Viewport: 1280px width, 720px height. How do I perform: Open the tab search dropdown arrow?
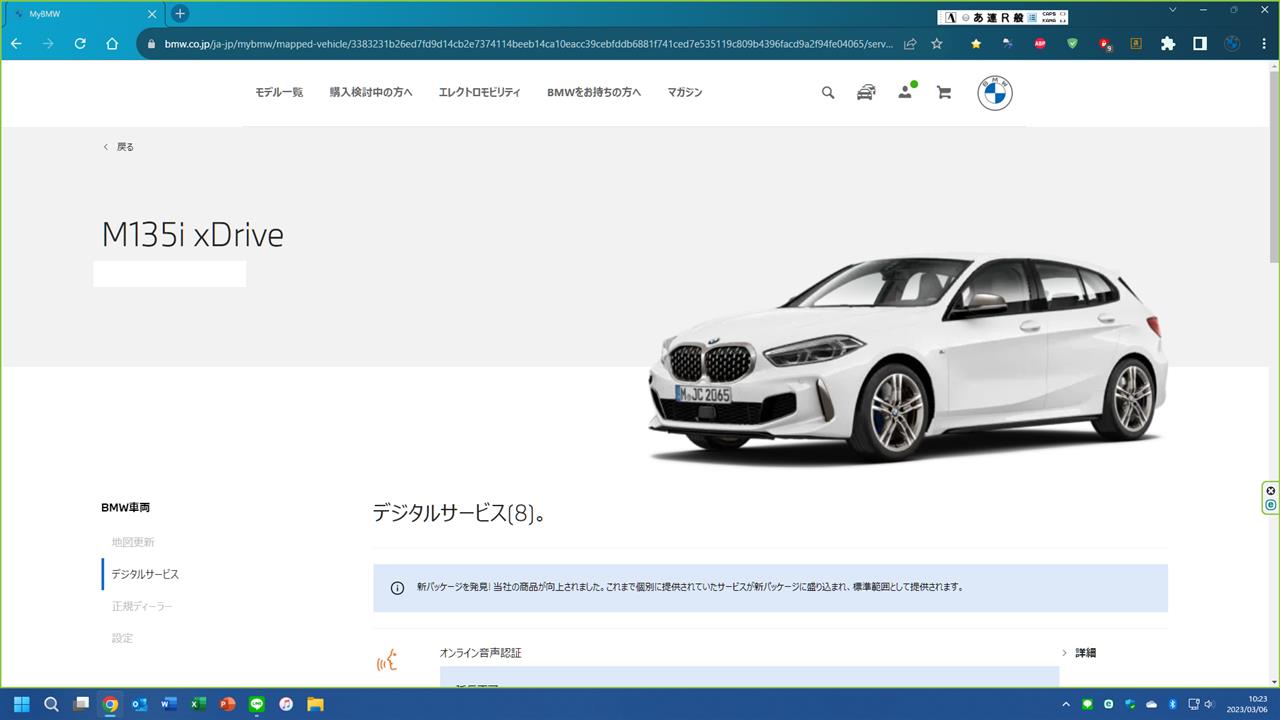pyautogui.click(x=1174, y=10)
